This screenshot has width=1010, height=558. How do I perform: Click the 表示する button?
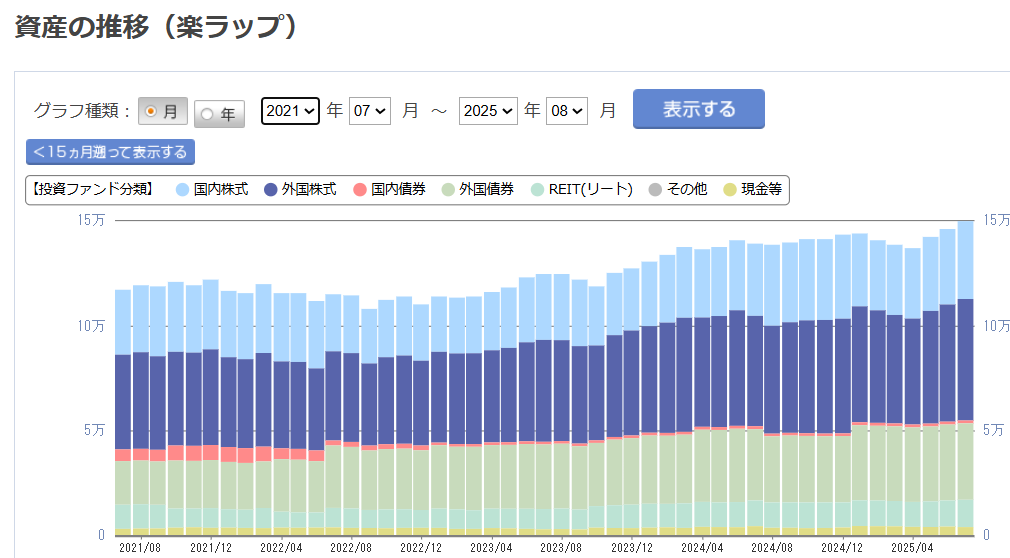[699, 109]
